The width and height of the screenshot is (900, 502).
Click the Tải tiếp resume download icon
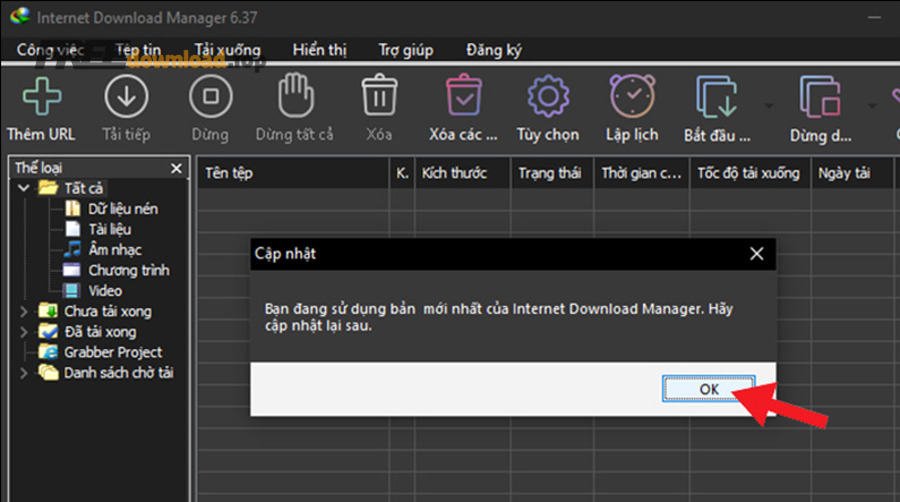tap(126, 96)
